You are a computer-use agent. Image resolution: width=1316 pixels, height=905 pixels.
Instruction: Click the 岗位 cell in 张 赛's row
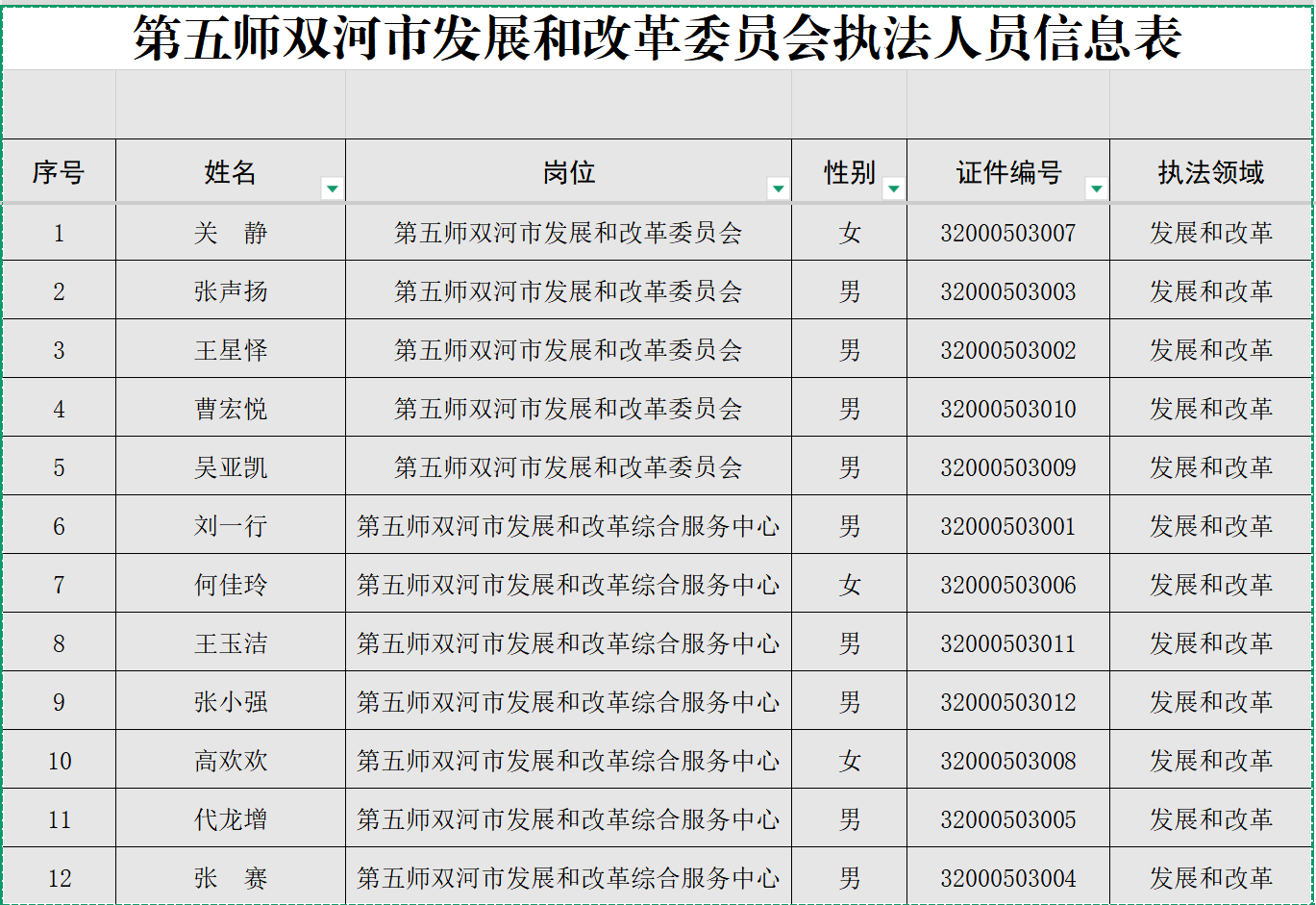pos(569,877)
